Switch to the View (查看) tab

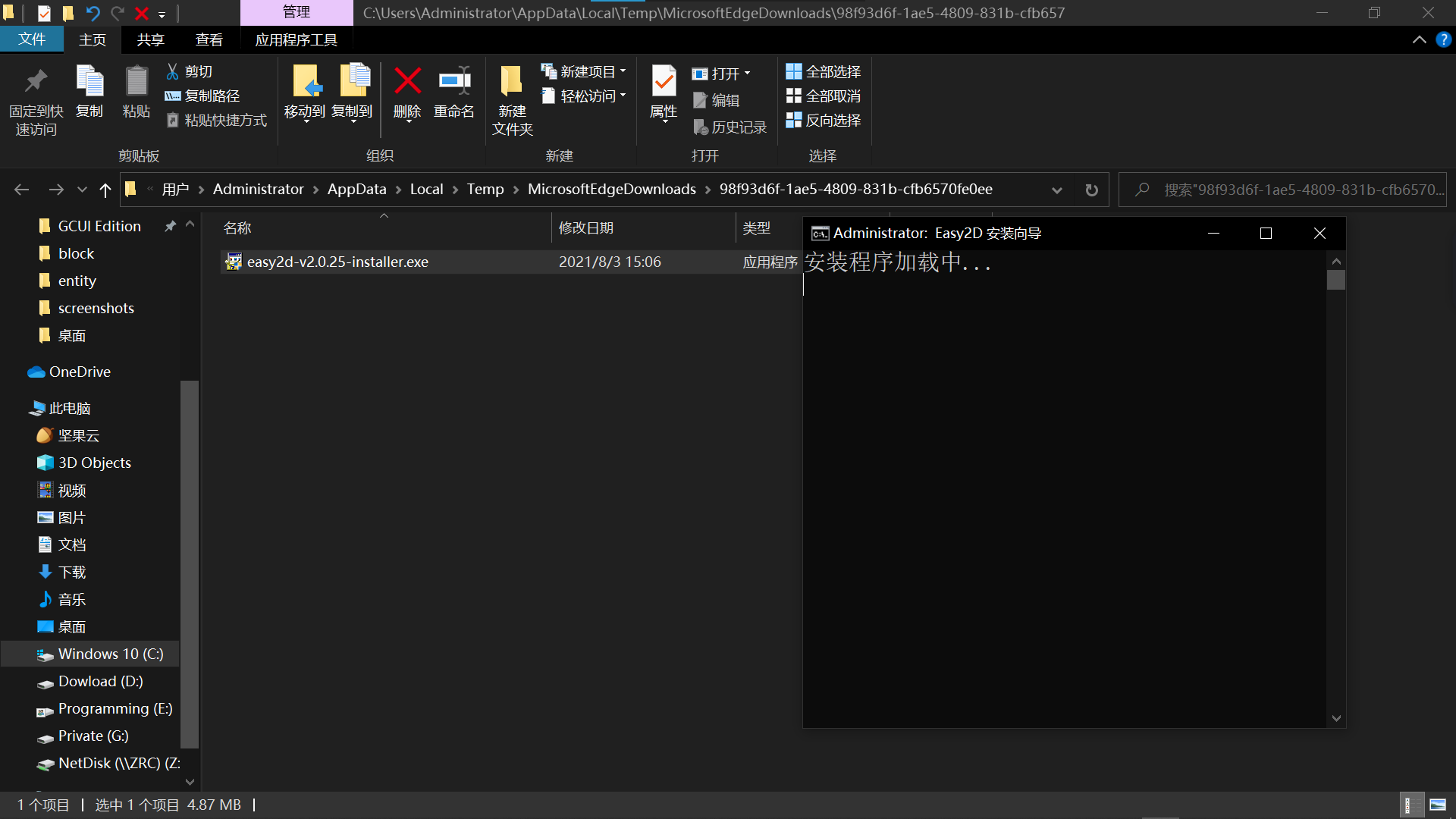(x=209, y=39)
